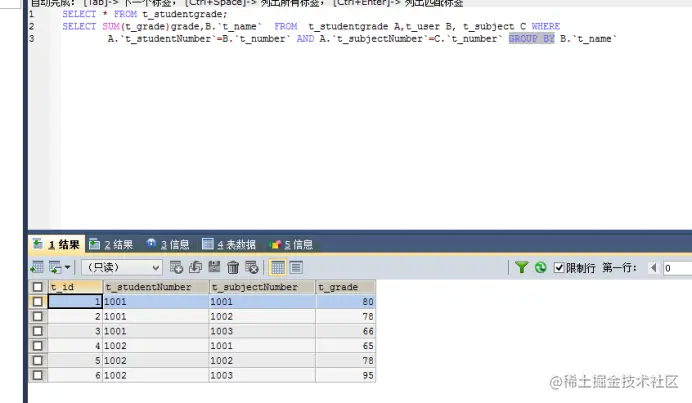Click the duplicate current row icon
Screen dimensions: 692x403
tap(195, 267)
